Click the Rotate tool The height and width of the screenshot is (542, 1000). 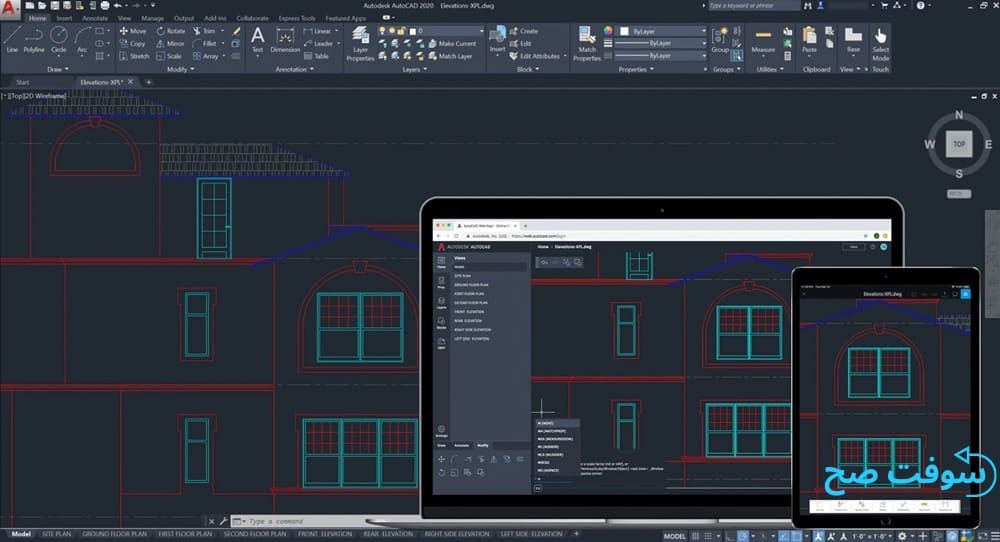pyautogui.click(x=171, y=31)
